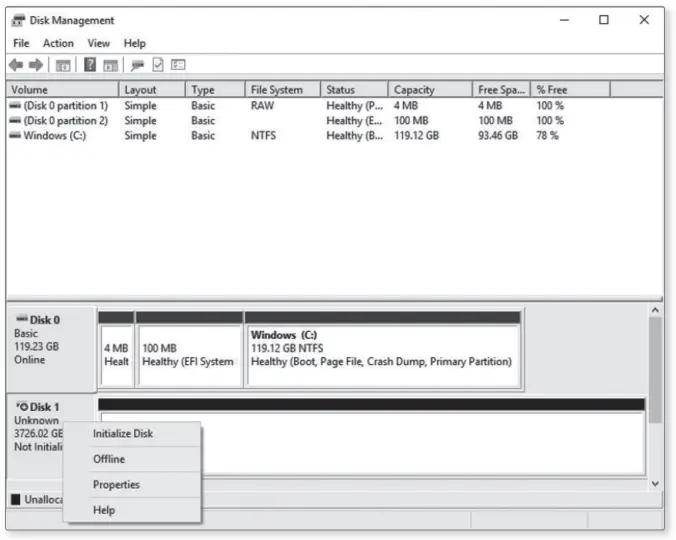Click the Show/Hide Action Pane icon
The width and height of the screenshot is (676, 540).
110,66
